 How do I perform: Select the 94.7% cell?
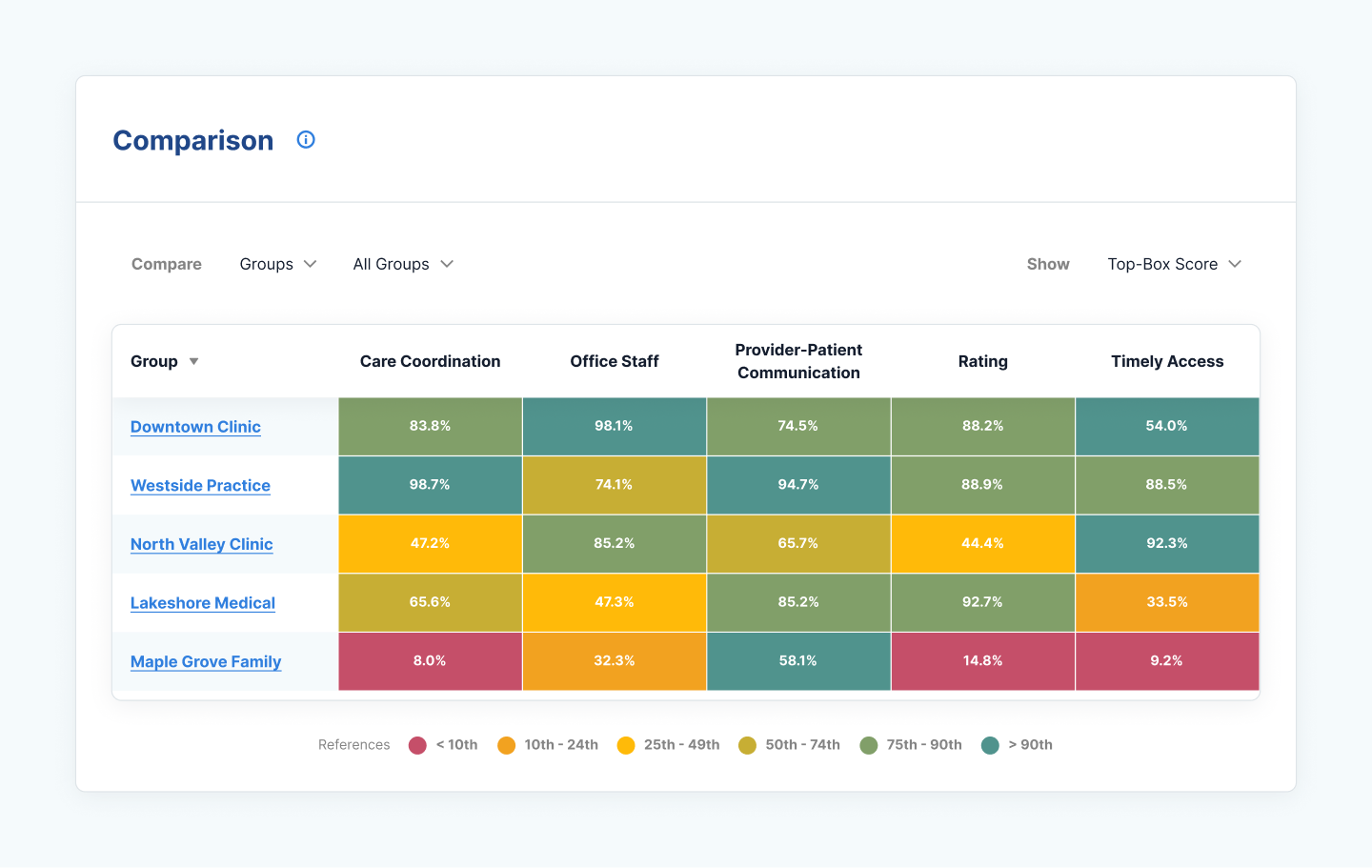click(798, 485)
